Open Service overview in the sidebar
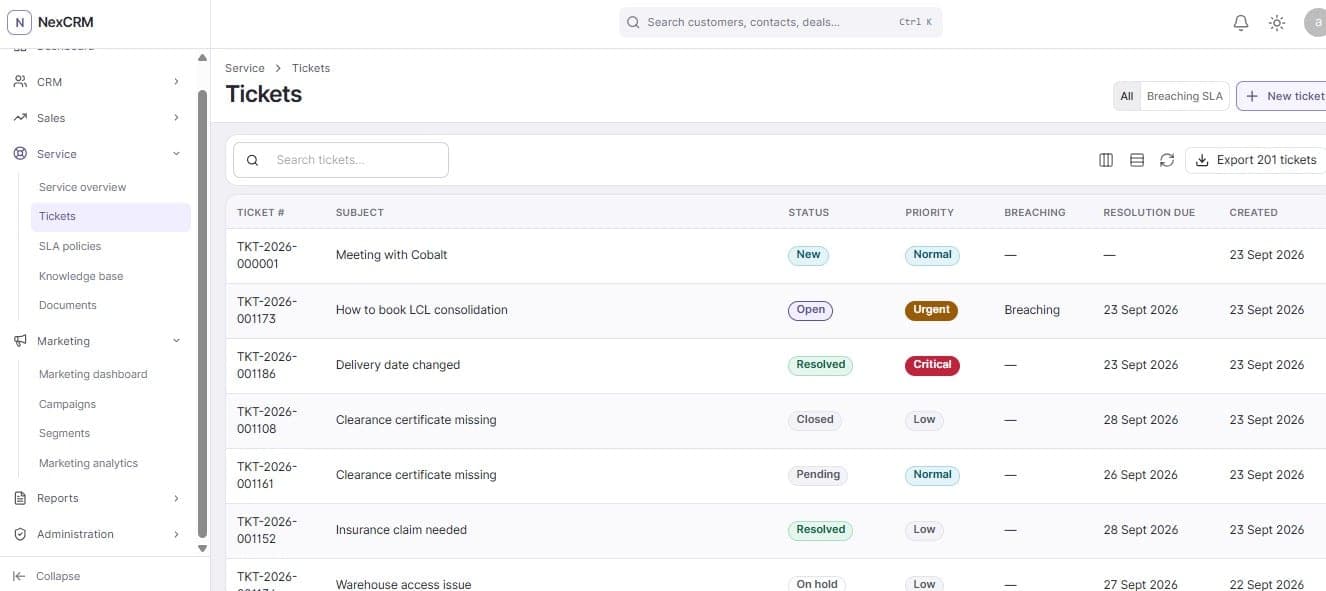 click(110, 187)
